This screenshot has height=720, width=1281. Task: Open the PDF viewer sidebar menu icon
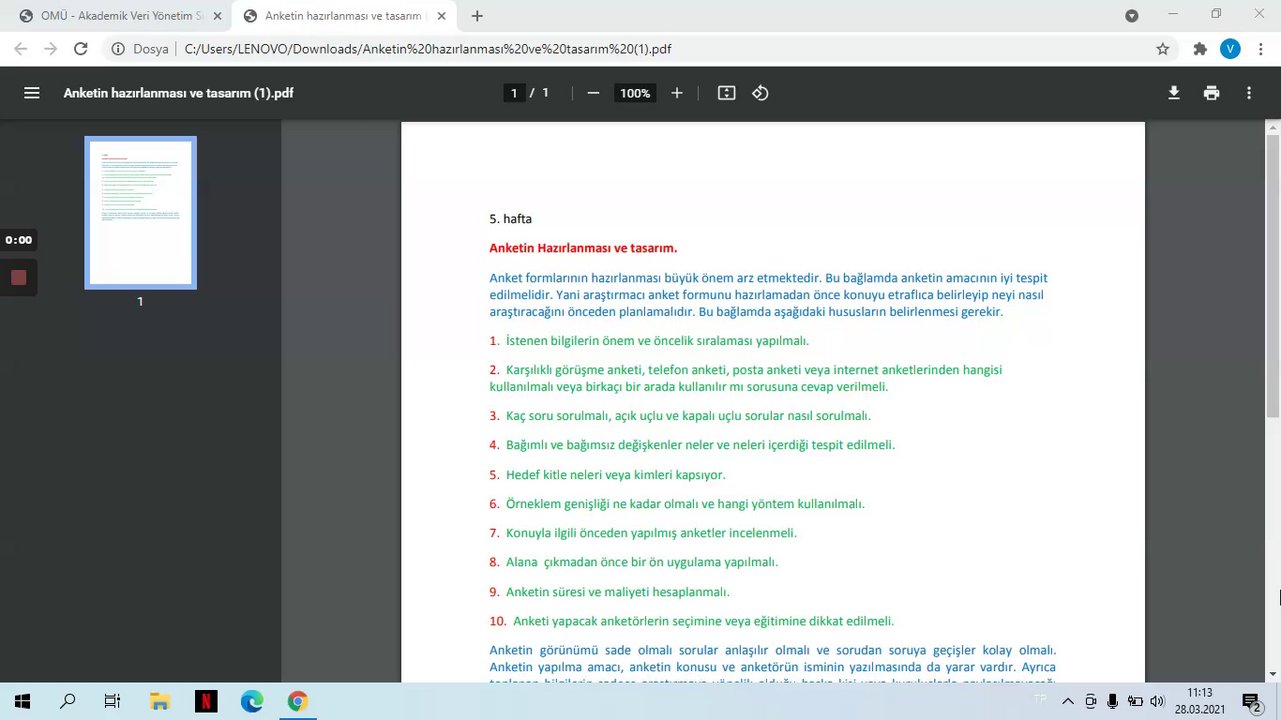click(x=32, y=93)
